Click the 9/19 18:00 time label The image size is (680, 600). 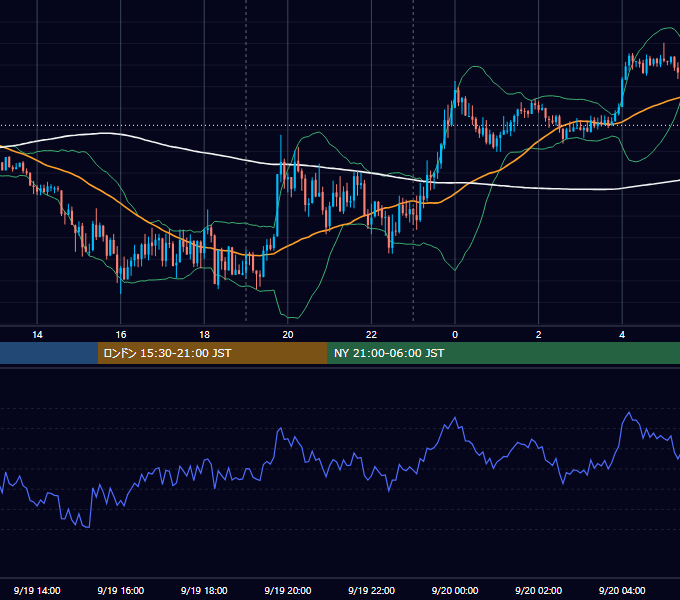tap(204, 590)
